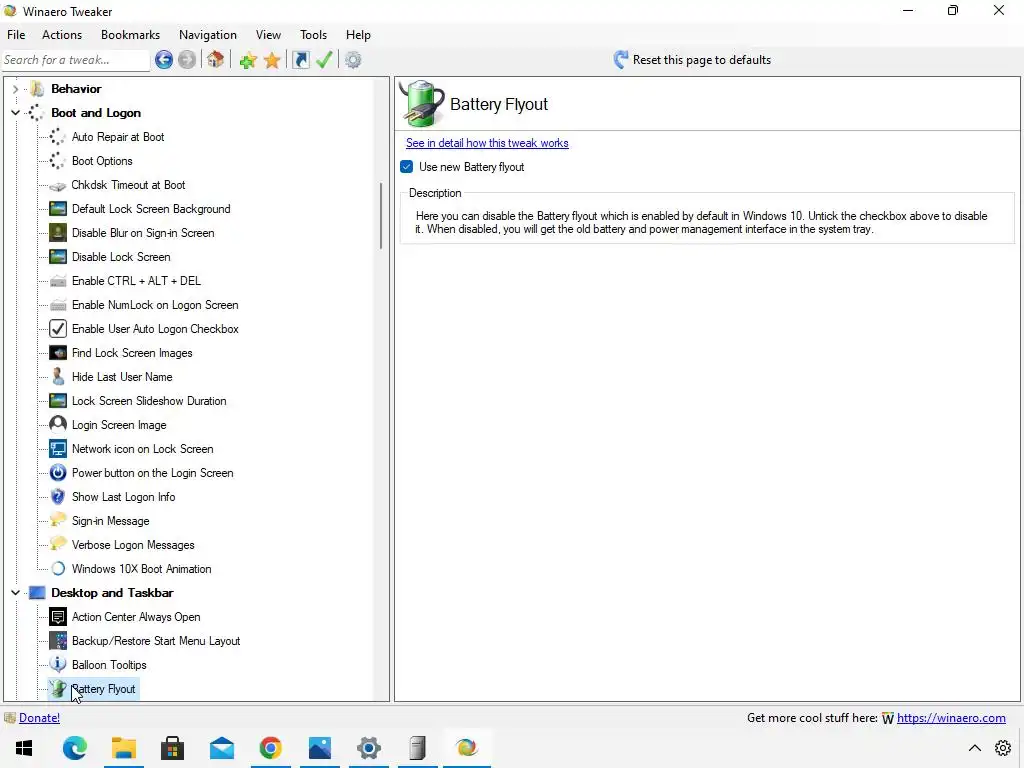Image resolution: width=1024 pixels, height=768 pixels.
Task: Click the Hide Last User Name person icon
Action: tap(57, 377)
